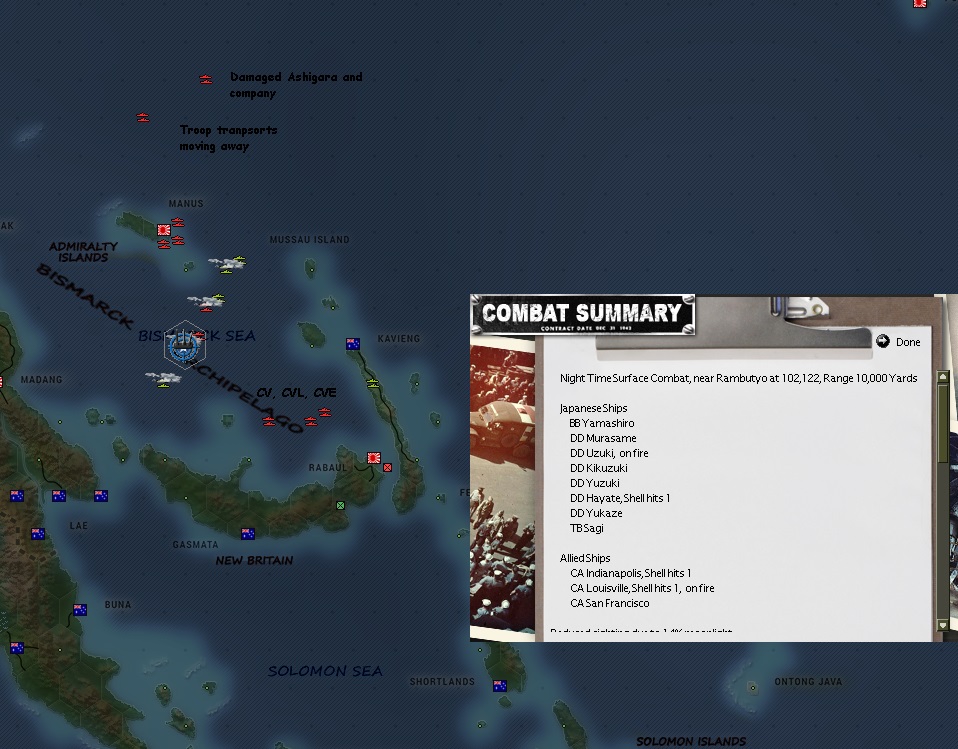This screenshot has width=958, height=749.
Task: Click the ADMIRALTY ISLANDS map label
Action: (83, 252)
